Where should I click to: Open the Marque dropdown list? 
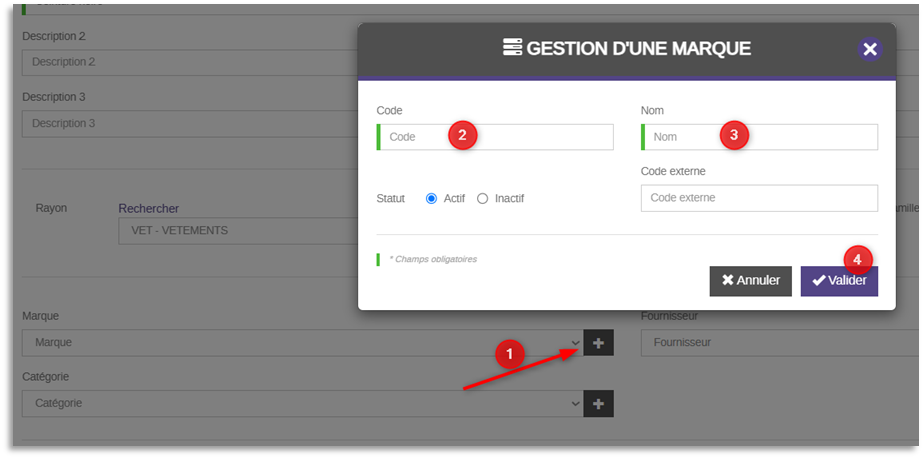point(300,343)
